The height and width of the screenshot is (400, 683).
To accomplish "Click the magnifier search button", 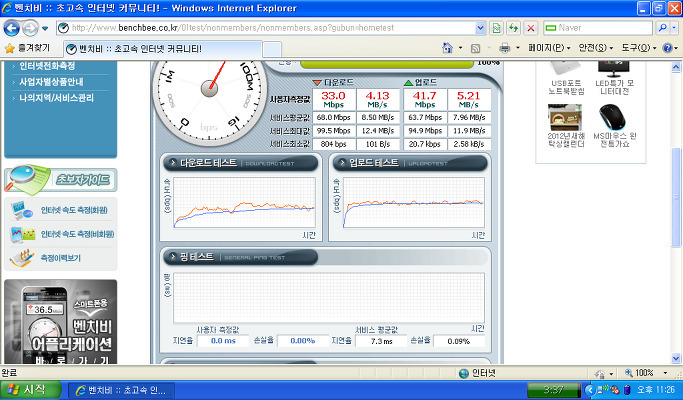I will [x=663, y=28].
